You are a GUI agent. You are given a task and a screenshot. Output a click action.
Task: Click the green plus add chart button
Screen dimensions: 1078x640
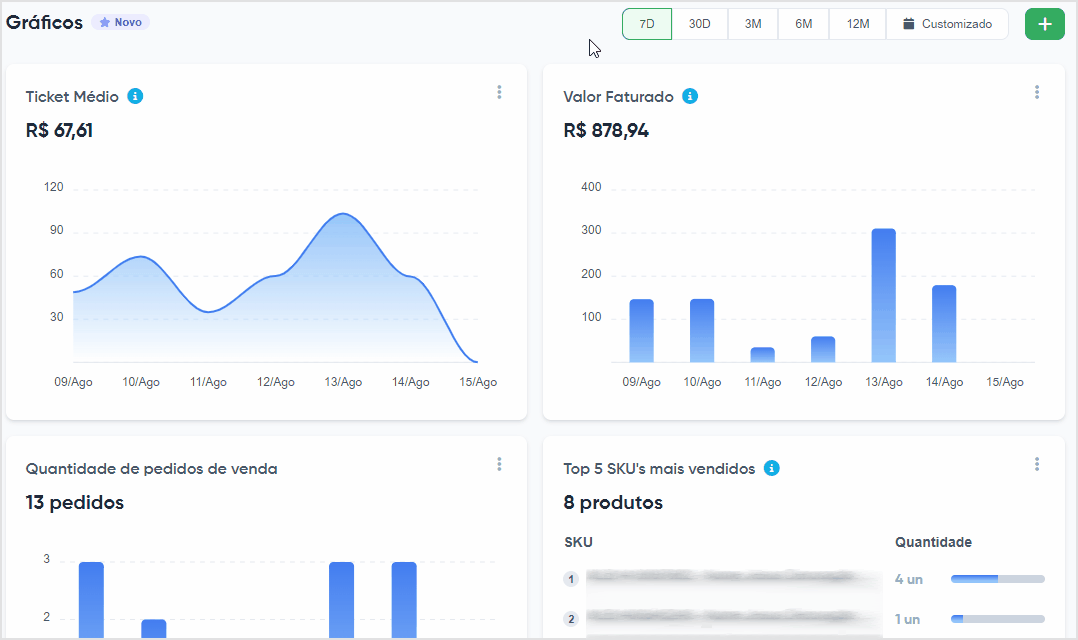(1045, 24)
